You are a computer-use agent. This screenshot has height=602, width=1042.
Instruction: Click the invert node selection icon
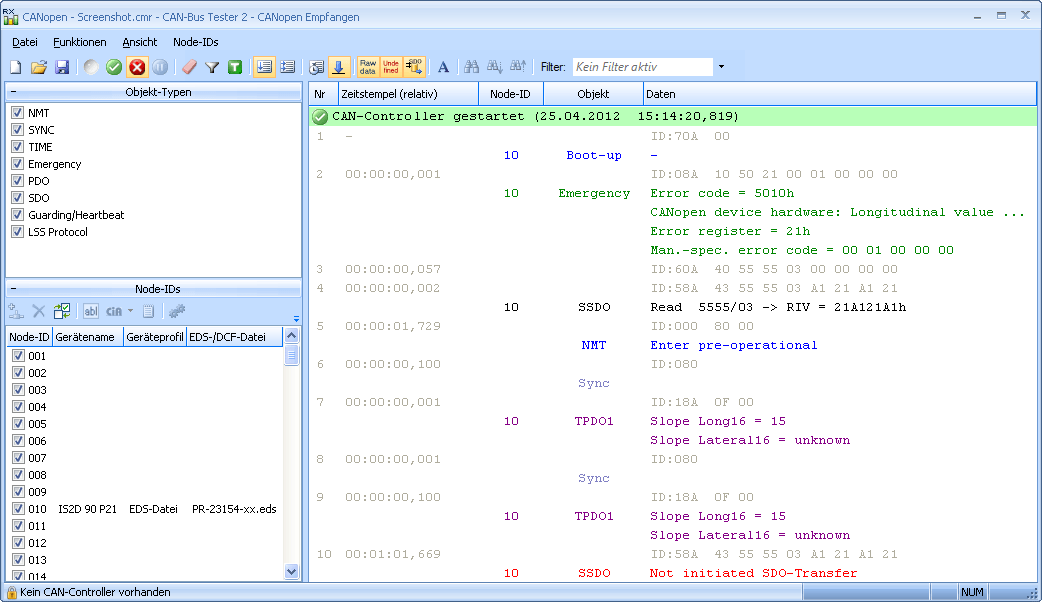[x=62, y=311]
